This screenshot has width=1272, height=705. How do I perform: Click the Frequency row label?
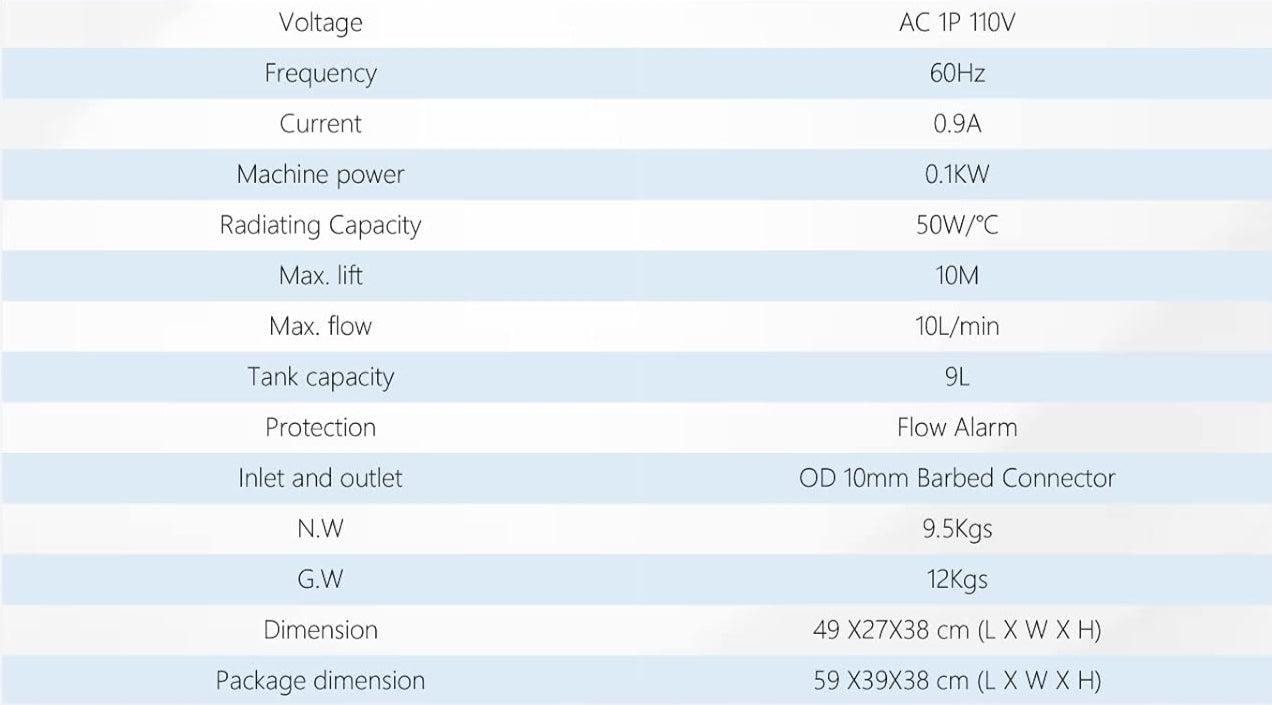pos(320,73)
